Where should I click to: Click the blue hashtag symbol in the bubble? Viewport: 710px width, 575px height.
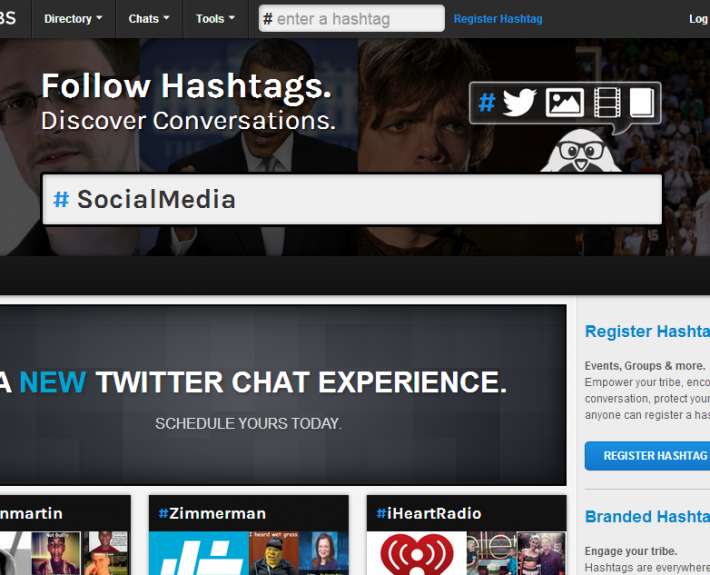coord(487,102)
